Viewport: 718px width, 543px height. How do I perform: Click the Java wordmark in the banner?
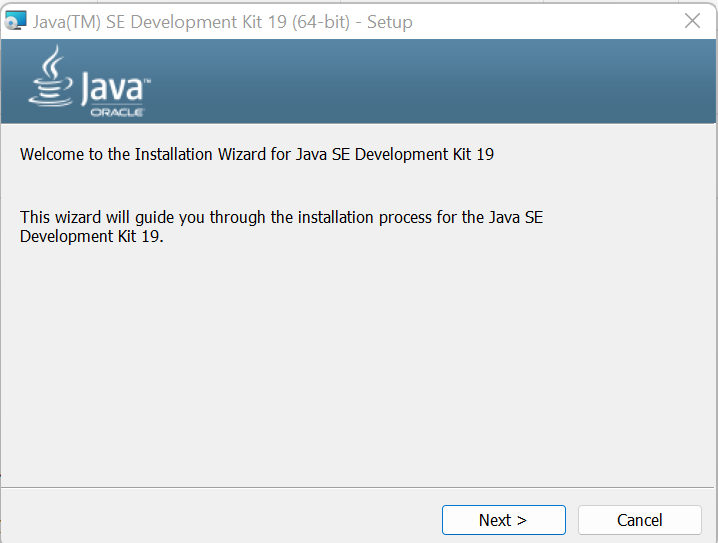click(x=114, y=88)
